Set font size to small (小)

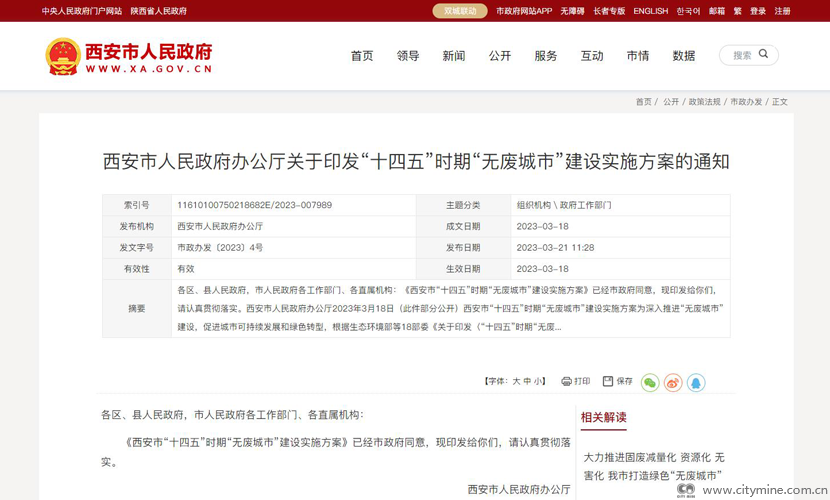(538, 381)
